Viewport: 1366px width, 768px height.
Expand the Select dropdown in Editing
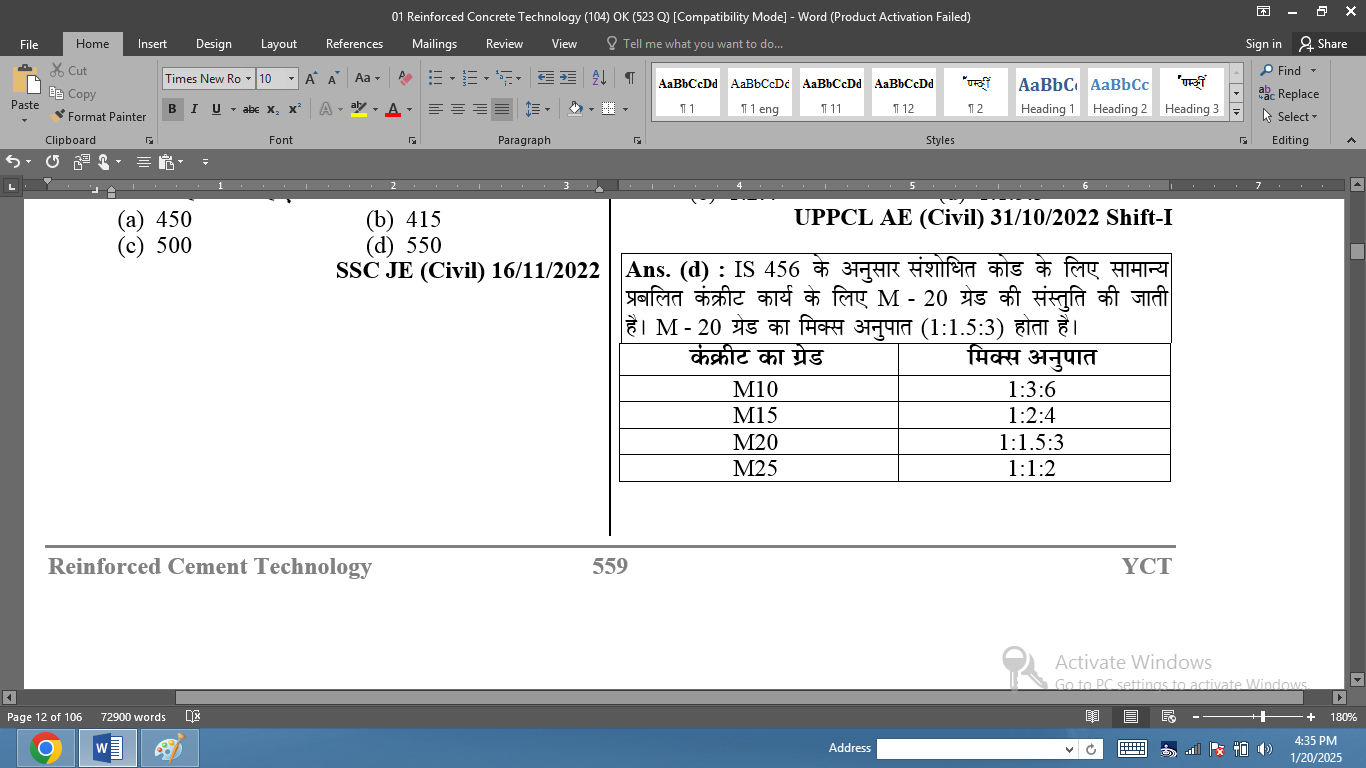tap(1291, 117)
